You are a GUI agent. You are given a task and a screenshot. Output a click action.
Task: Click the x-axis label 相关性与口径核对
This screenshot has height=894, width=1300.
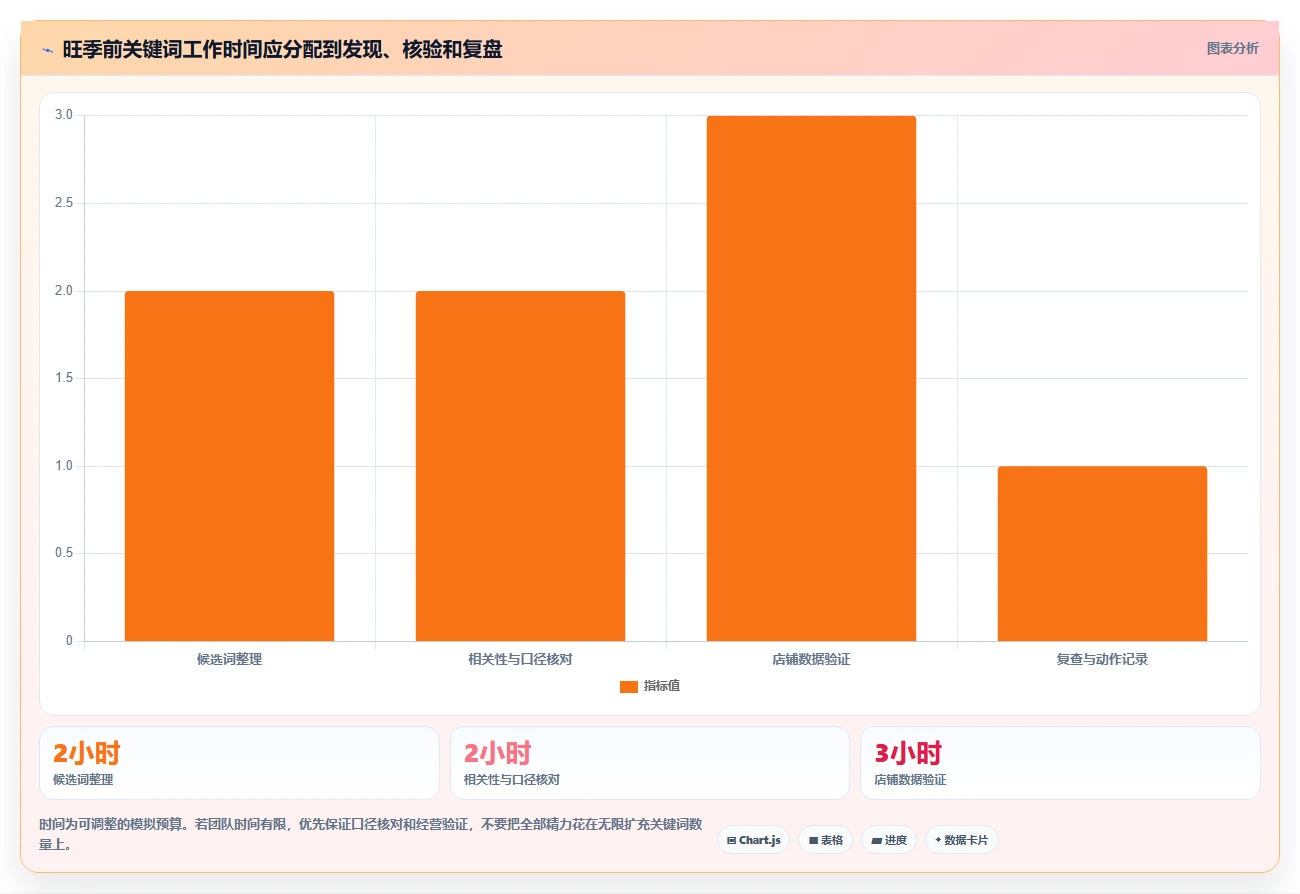(520, 660)
